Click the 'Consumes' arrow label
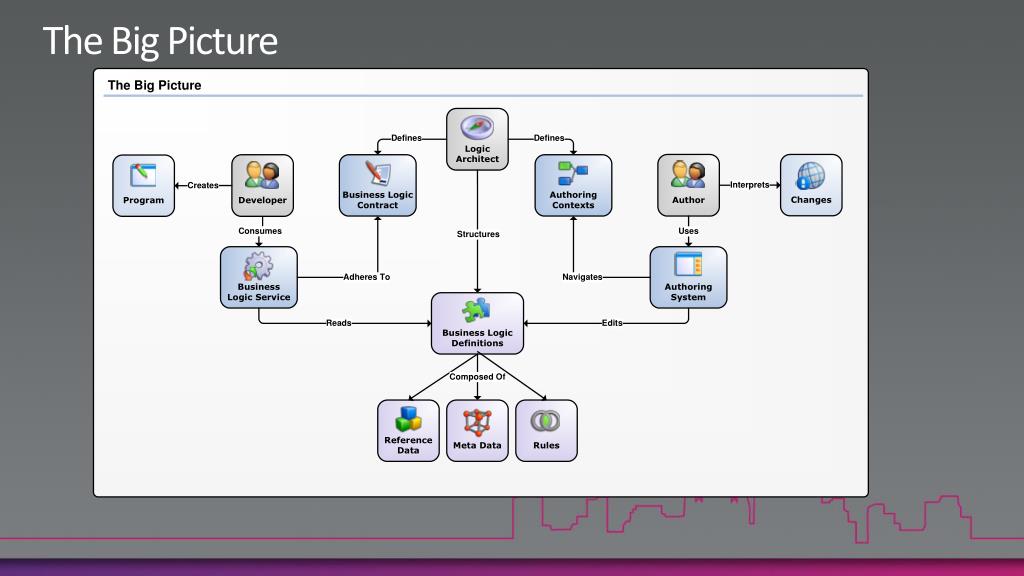The height and width of the screenshot is (576, 1024). coord(260,231)
